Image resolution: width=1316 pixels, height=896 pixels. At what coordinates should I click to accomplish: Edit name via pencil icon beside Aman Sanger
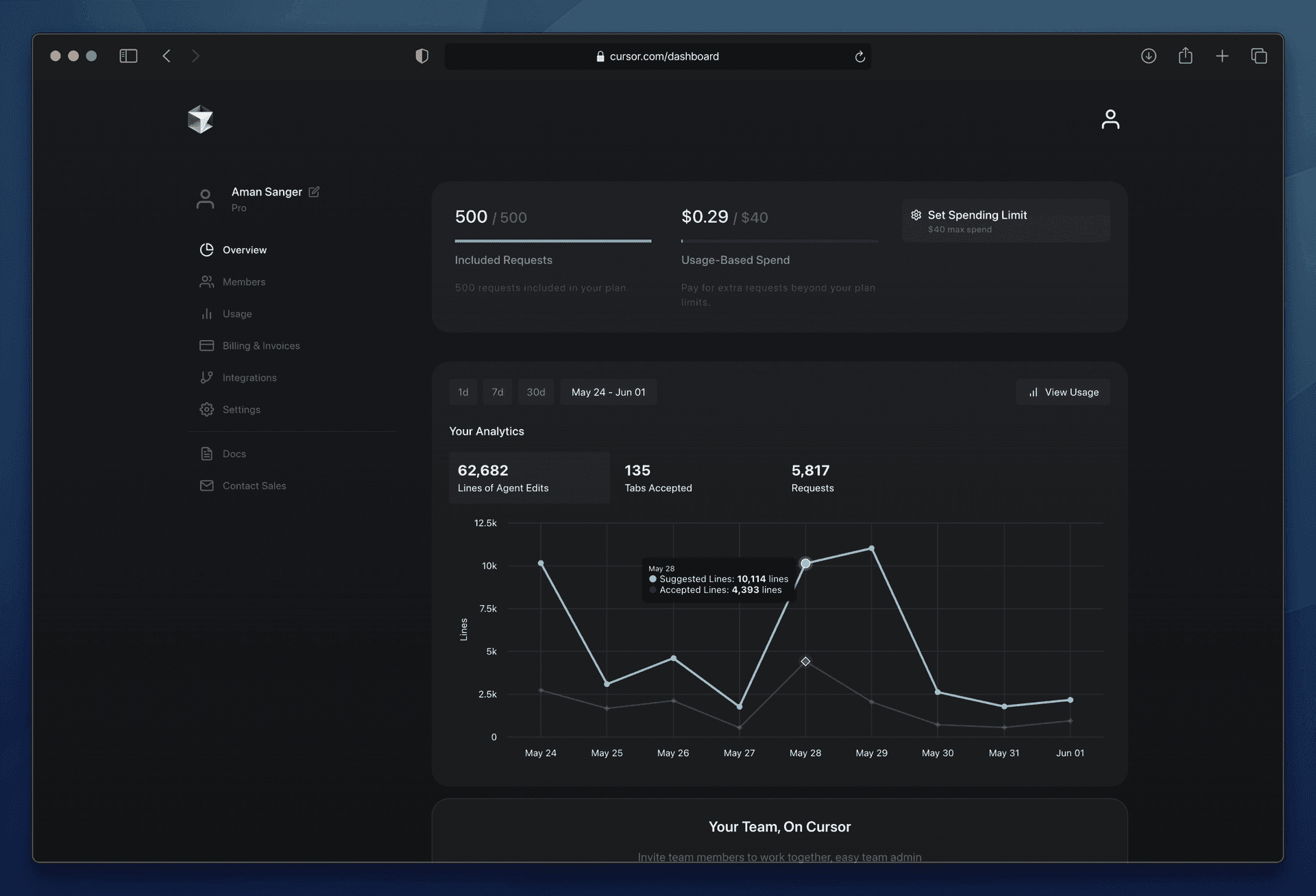[314, 192]
